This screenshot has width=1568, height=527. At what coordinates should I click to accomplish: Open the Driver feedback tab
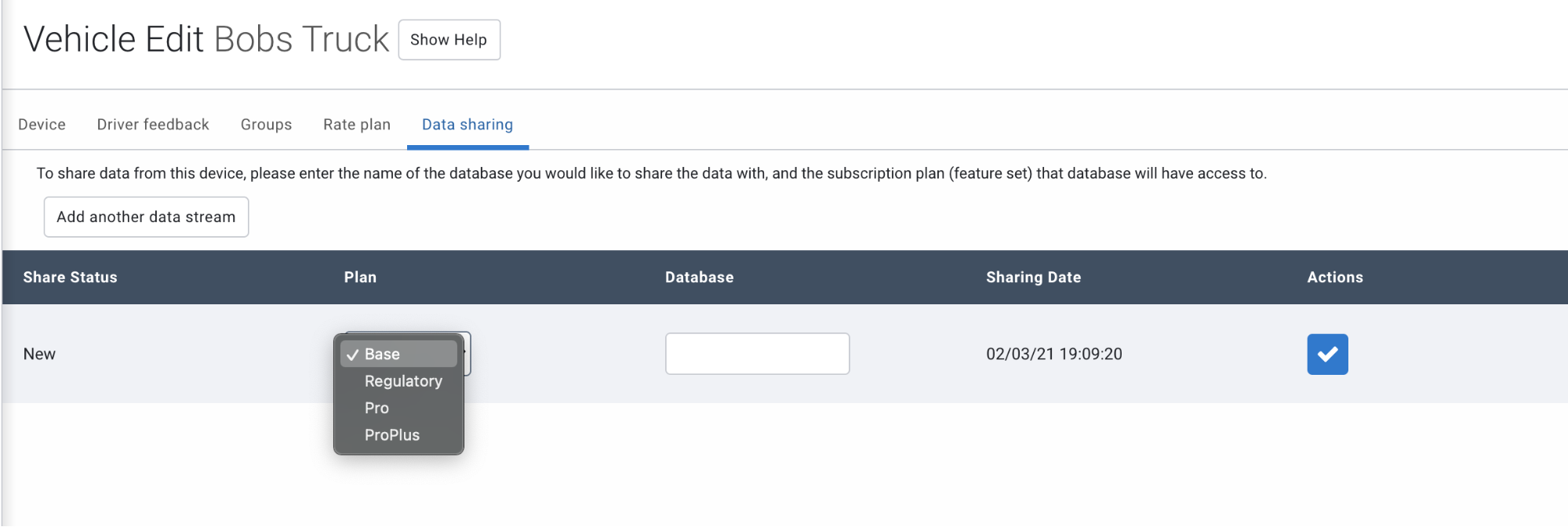[153, 125]
